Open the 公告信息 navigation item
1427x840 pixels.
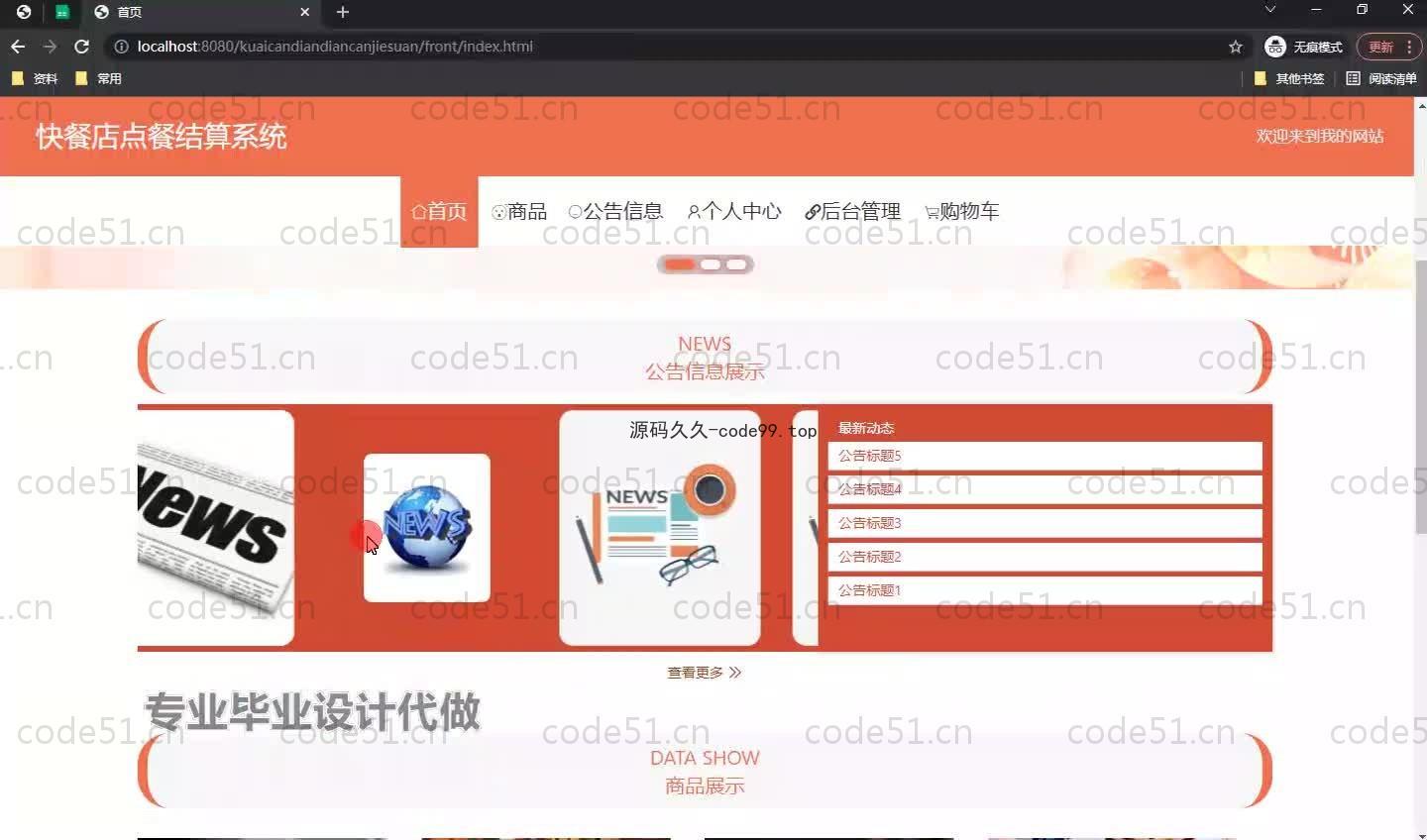coord(615,211)
